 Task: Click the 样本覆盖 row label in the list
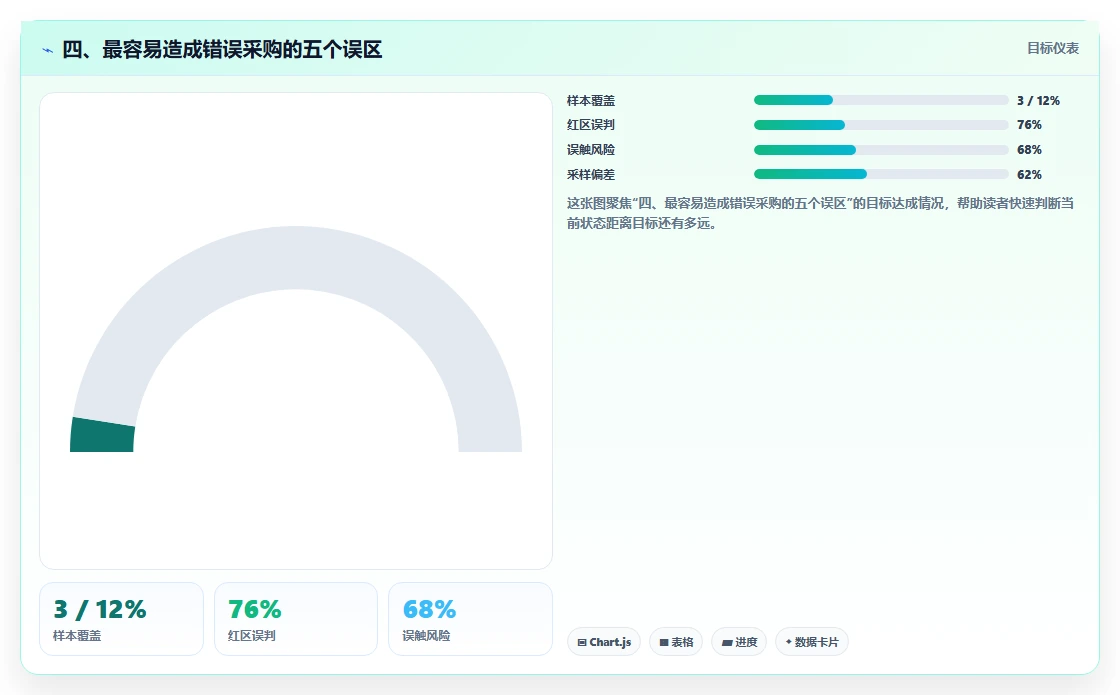[591, 101]
